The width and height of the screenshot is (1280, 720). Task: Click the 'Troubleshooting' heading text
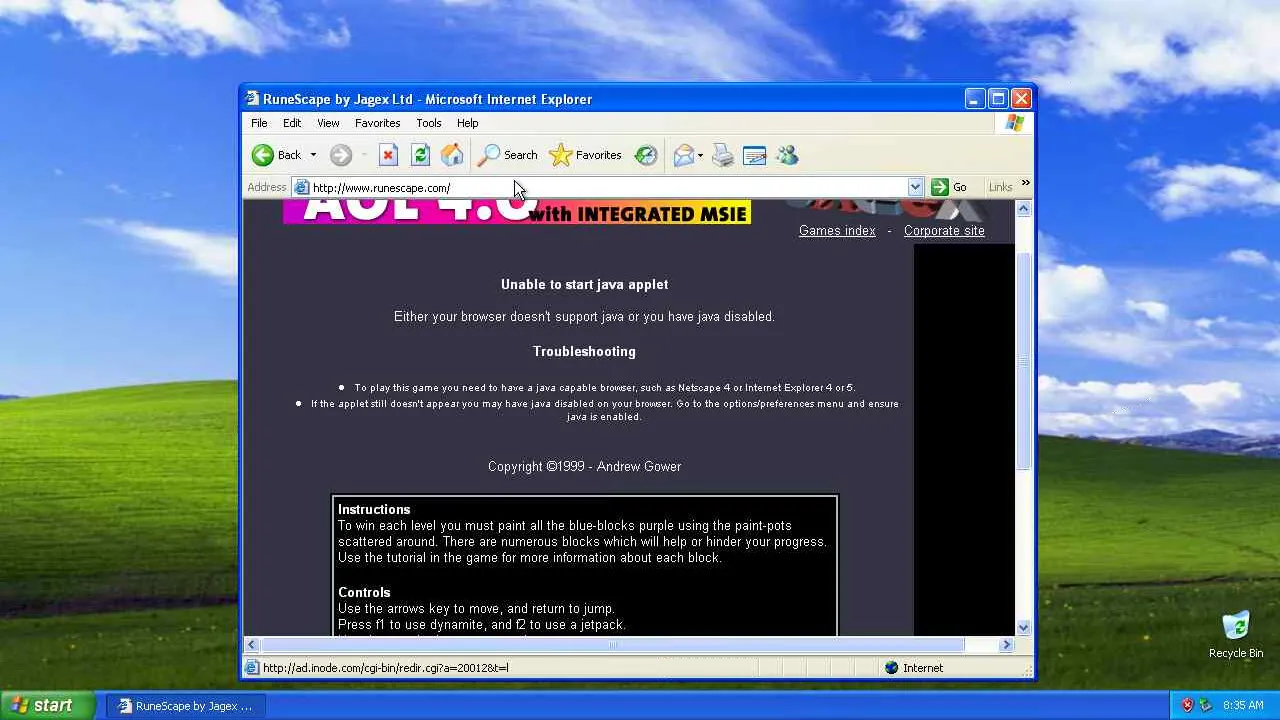pos(584,352)
